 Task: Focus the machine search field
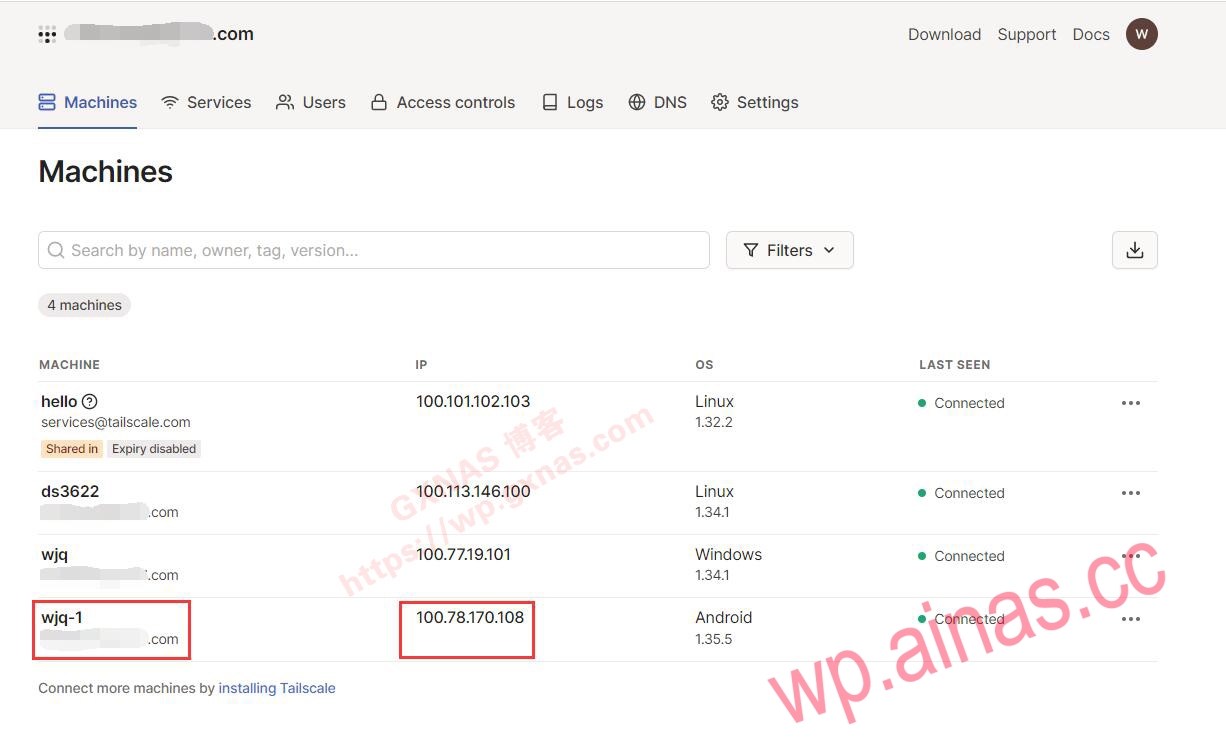pos(374,250)
